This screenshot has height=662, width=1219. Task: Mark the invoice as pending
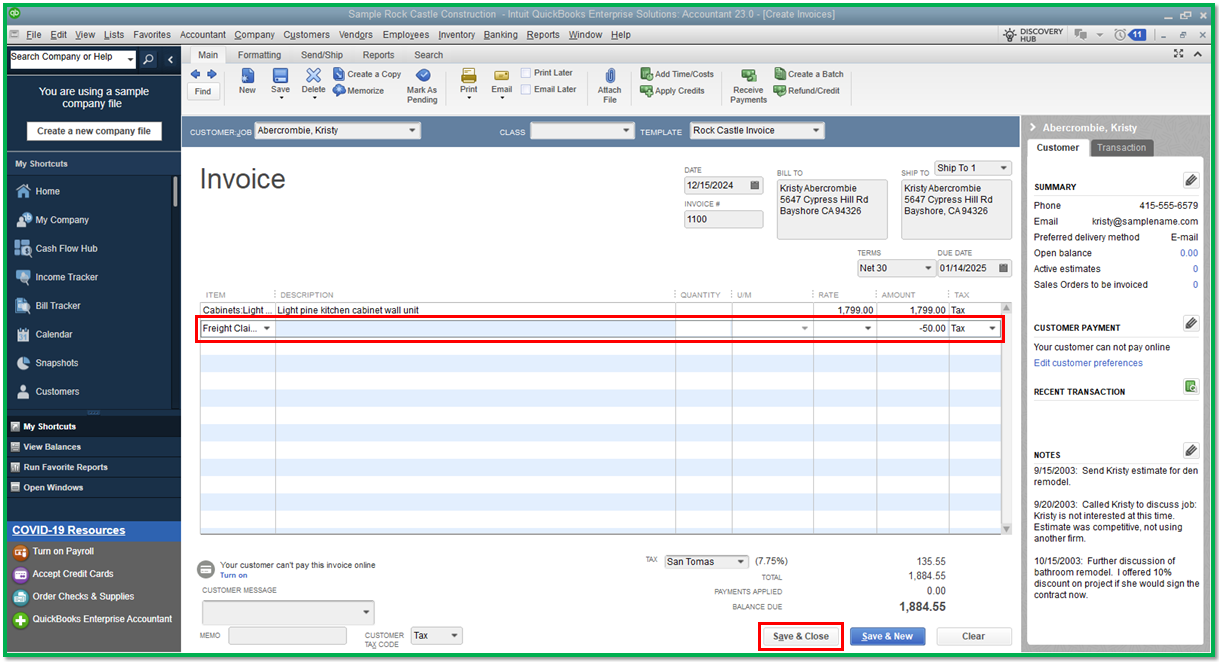pyautogui.click(x=422, y=86)
